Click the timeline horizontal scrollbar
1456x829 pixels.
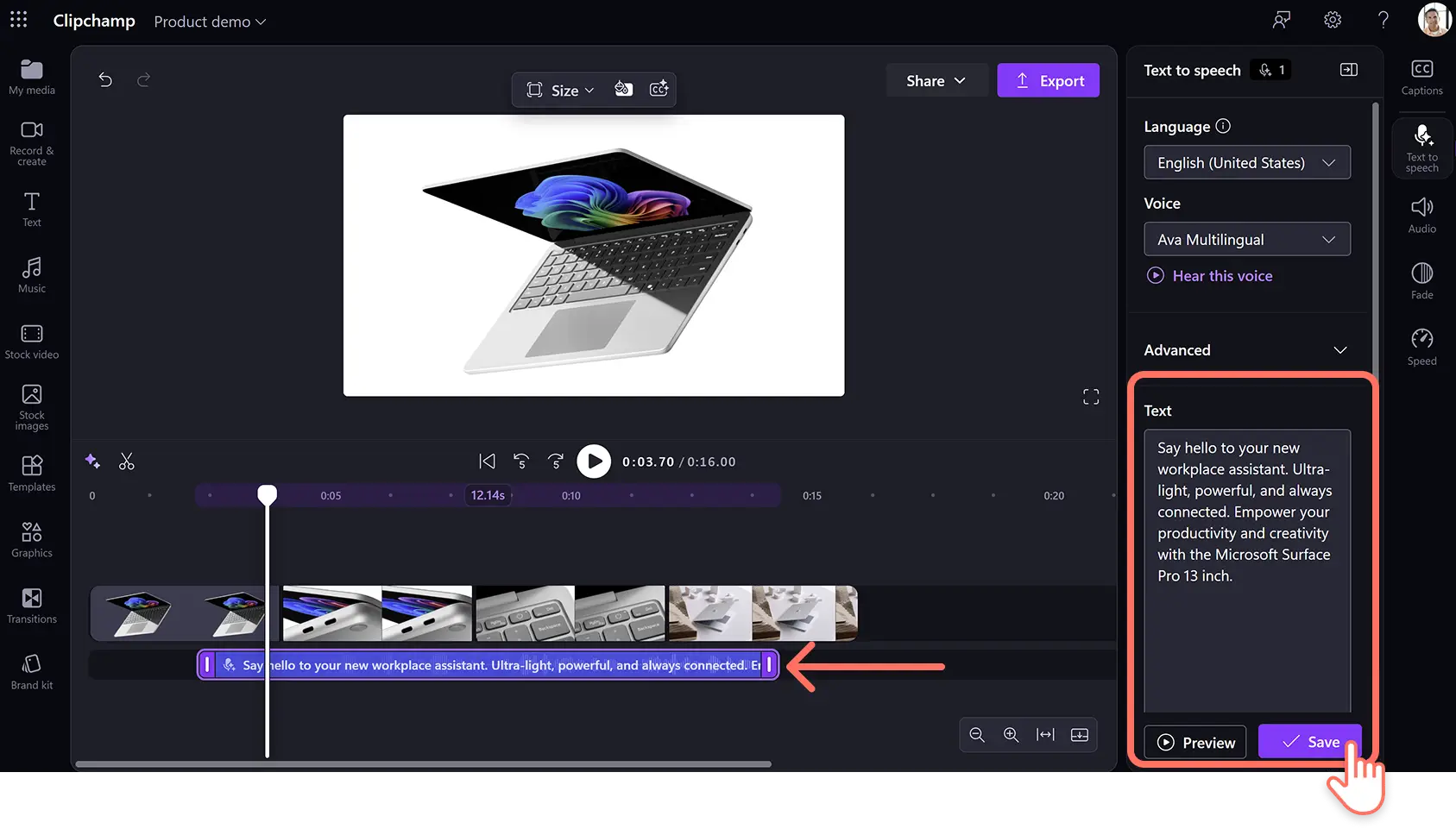[423, 764]
